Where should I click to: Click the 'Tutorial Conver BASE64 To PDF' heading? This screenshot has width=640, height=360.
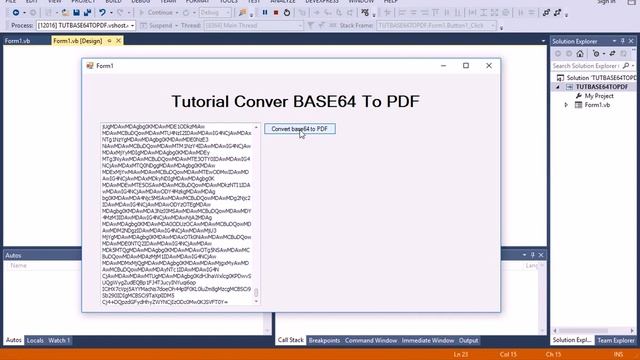pyautogui.click(x=295, y=102)
